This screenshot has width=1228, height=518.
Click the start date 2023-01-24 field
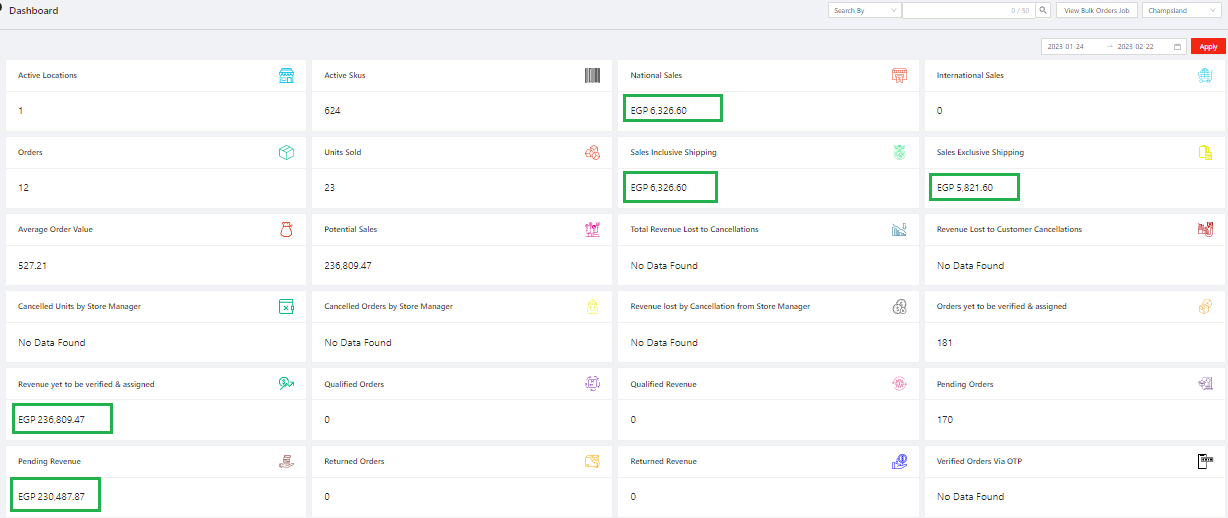(x=1066, y=47)
